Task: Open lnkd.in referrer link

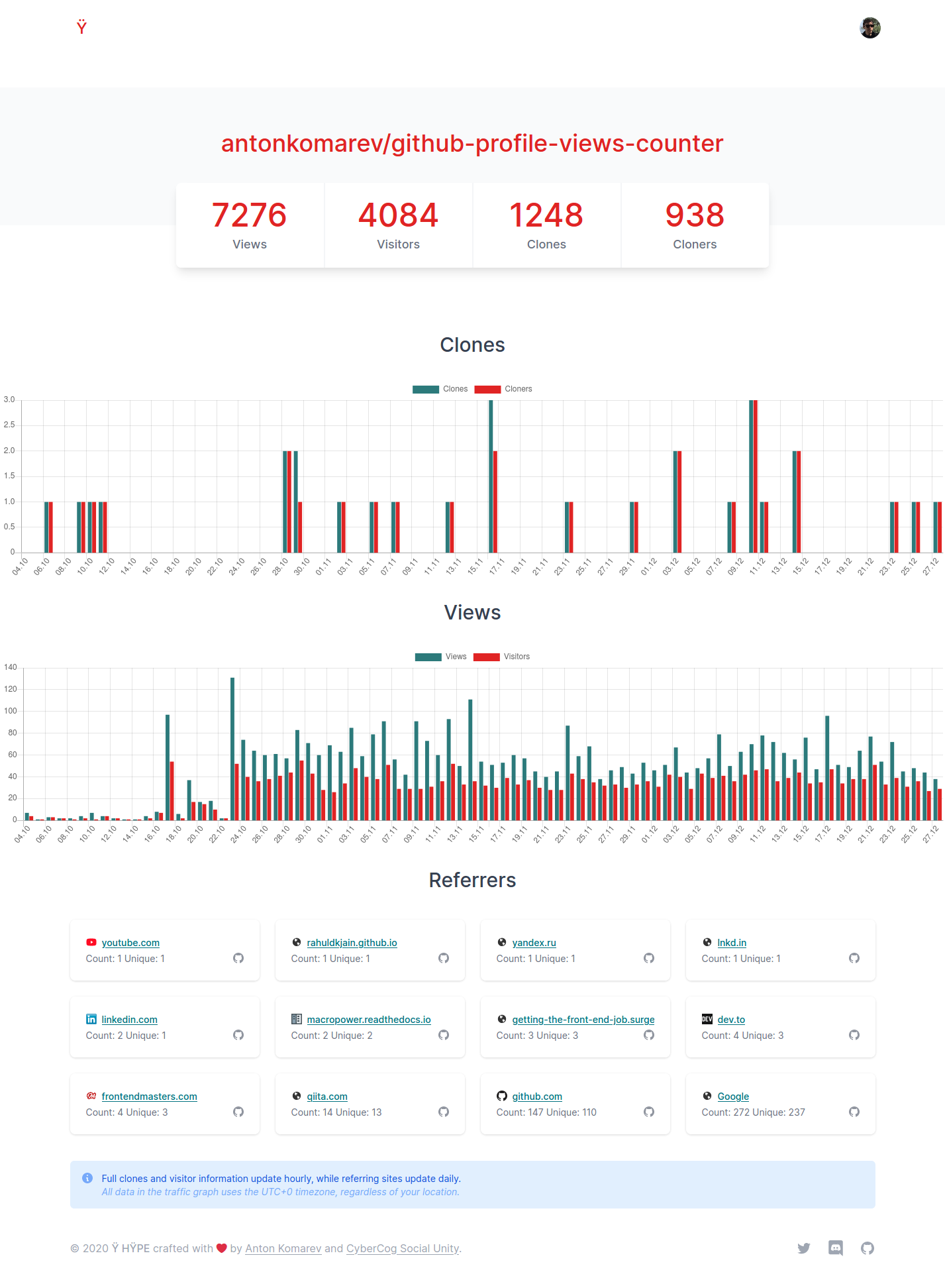Action: (x=732, y=943)
